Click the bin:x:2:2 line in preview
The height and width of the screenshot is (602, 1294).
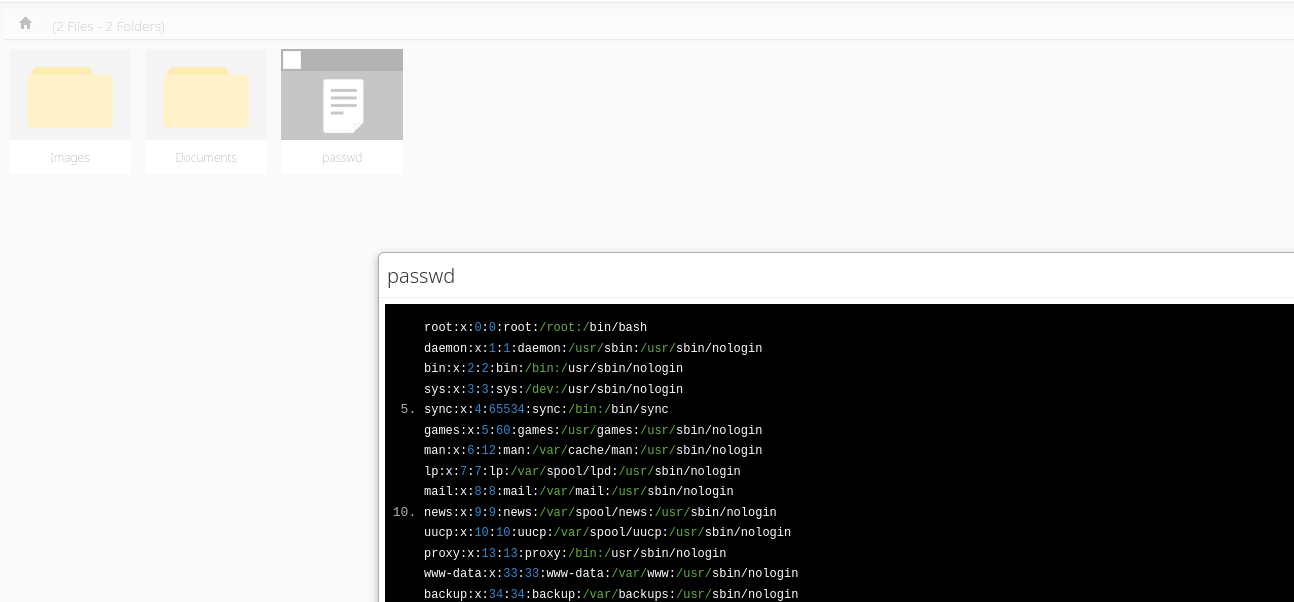(x=553, y=369)
